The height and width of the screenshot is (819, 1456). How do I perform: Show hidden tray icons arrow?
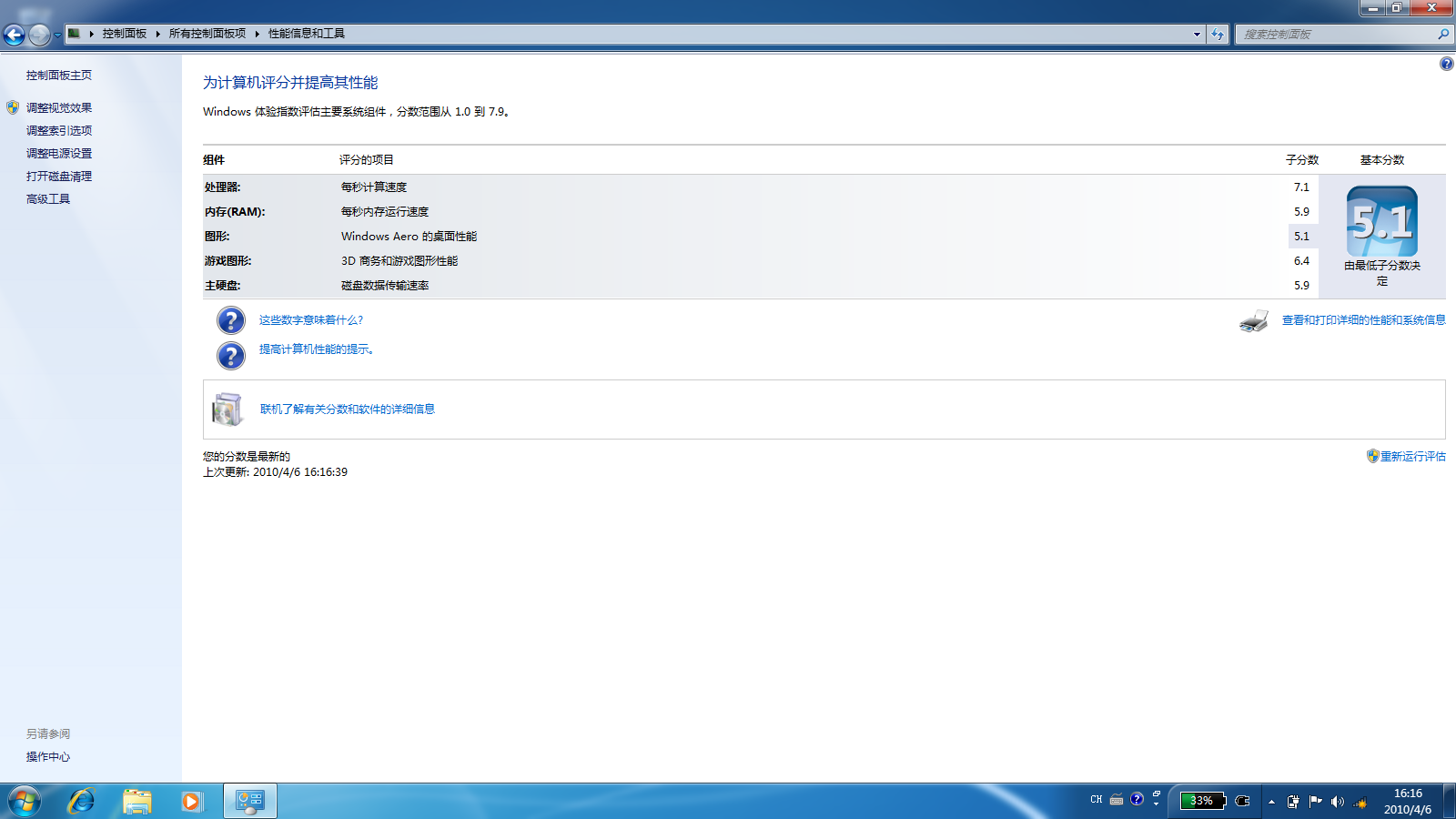[x=1271, y=802]
